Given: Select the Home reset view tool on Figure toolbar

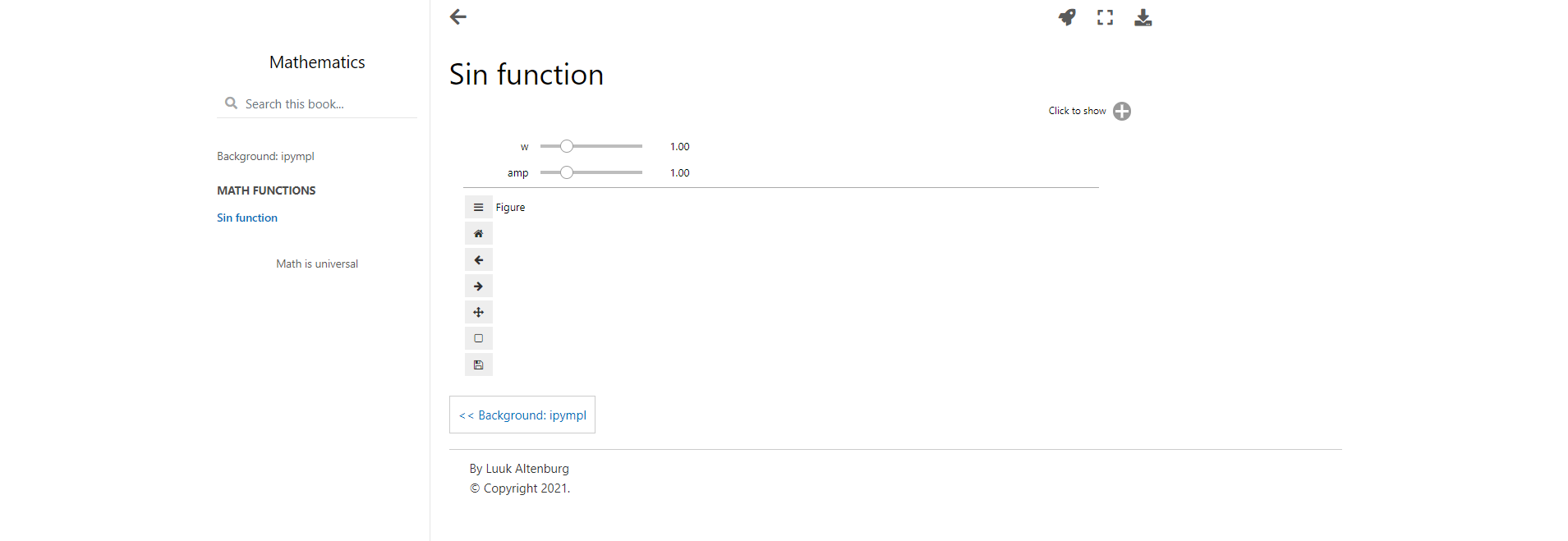Looking at the screenshot, I should pyautogui.click(x=479, y=233).
